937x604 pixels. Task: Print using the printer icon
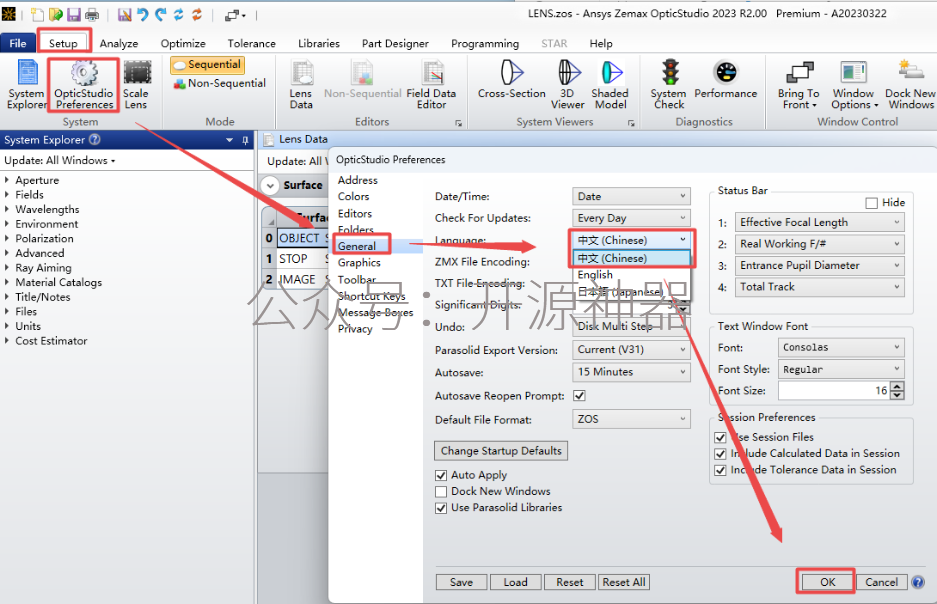(x=91, y=15)
